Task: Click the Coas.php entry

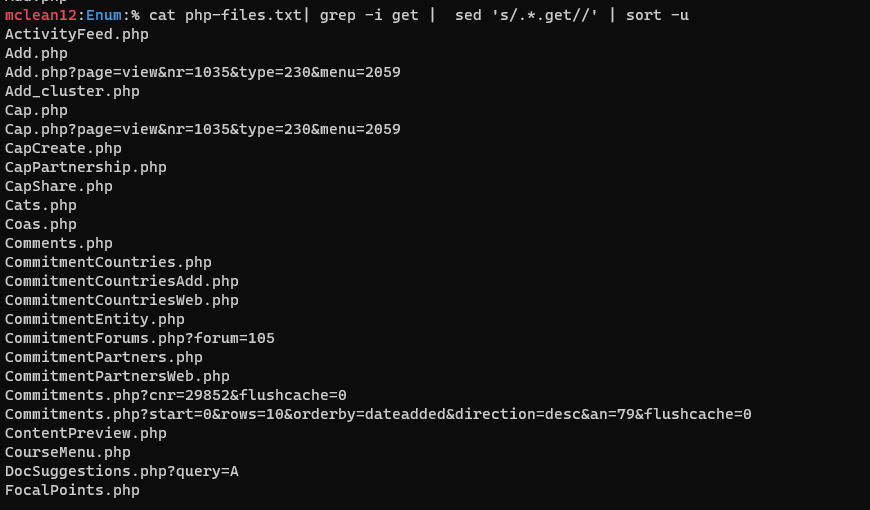Action: pyautogui.click(x=41, y=225)
